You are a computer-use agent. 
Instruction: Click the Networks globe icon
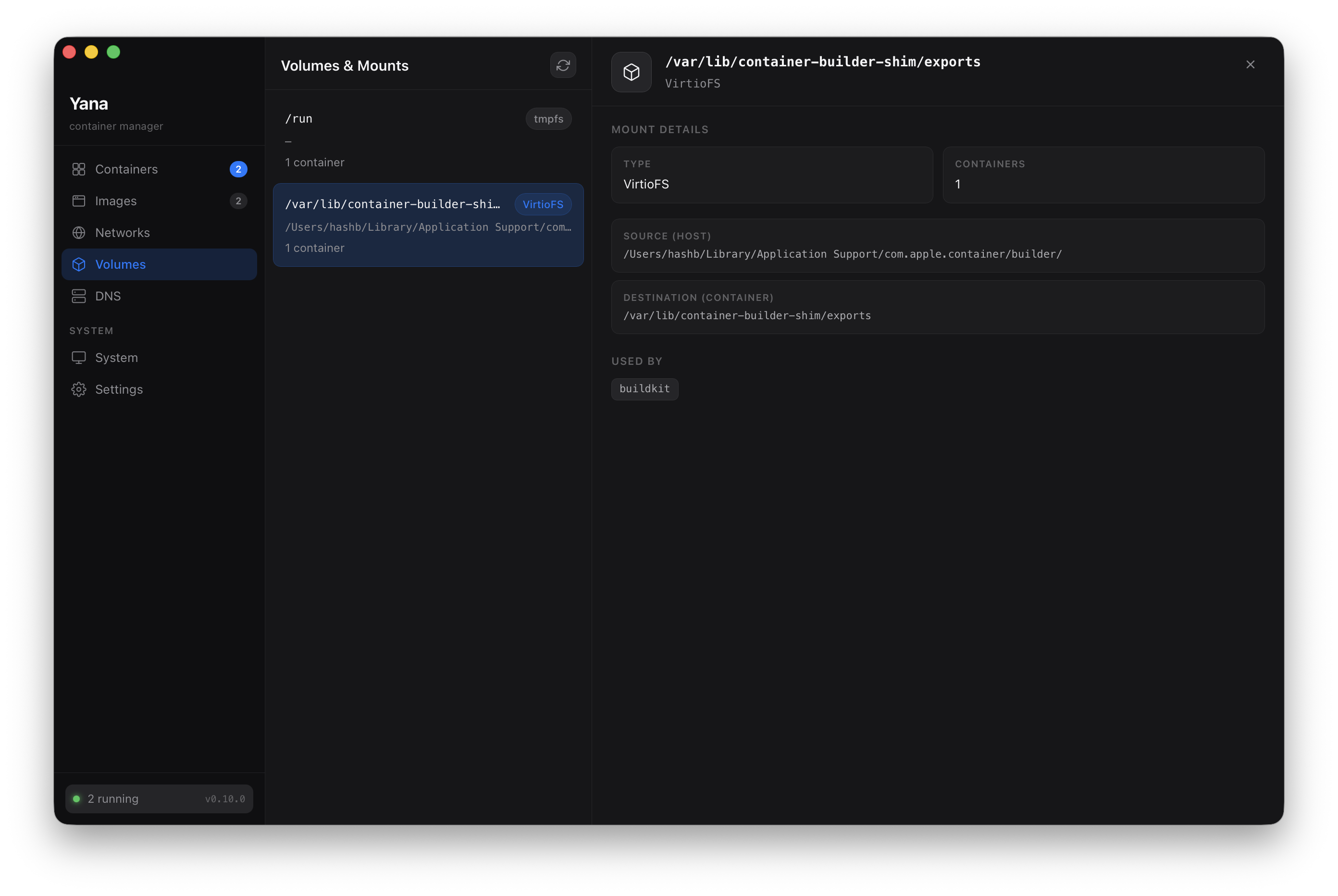pyautogui.click(x=79, y=233)
